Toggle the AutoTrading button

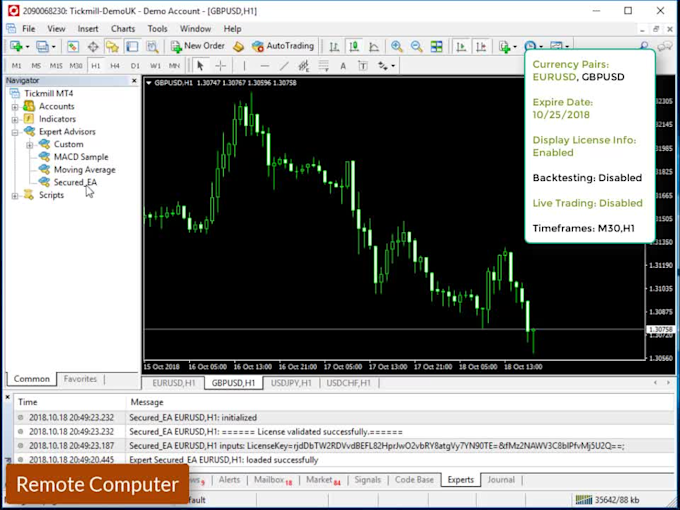point(283,46)
